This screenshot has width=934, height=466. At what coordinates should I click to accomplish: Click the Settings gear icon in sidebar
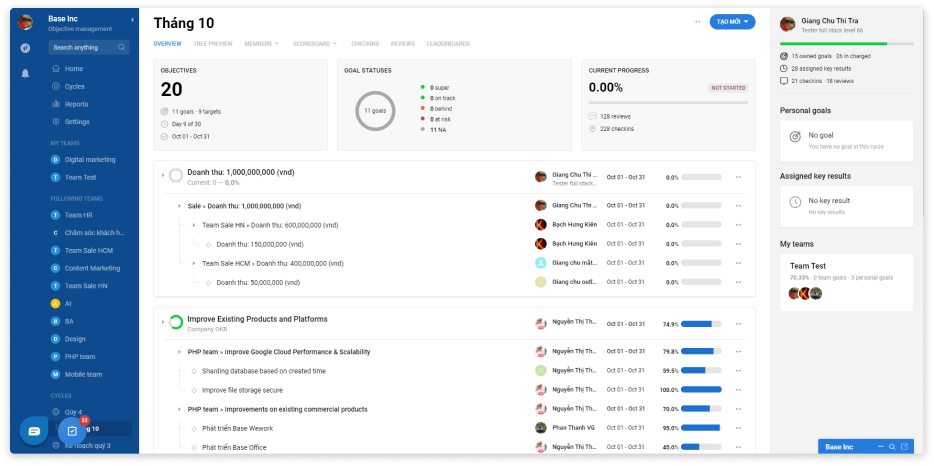pyautogui.click(x=55, y=122)
